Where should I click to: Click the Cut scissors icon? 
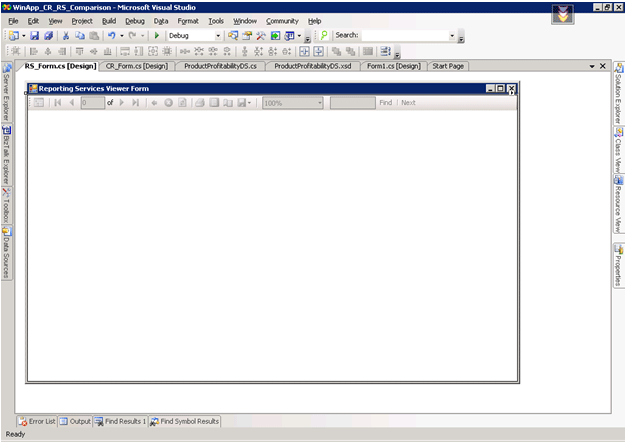point(66,36)
